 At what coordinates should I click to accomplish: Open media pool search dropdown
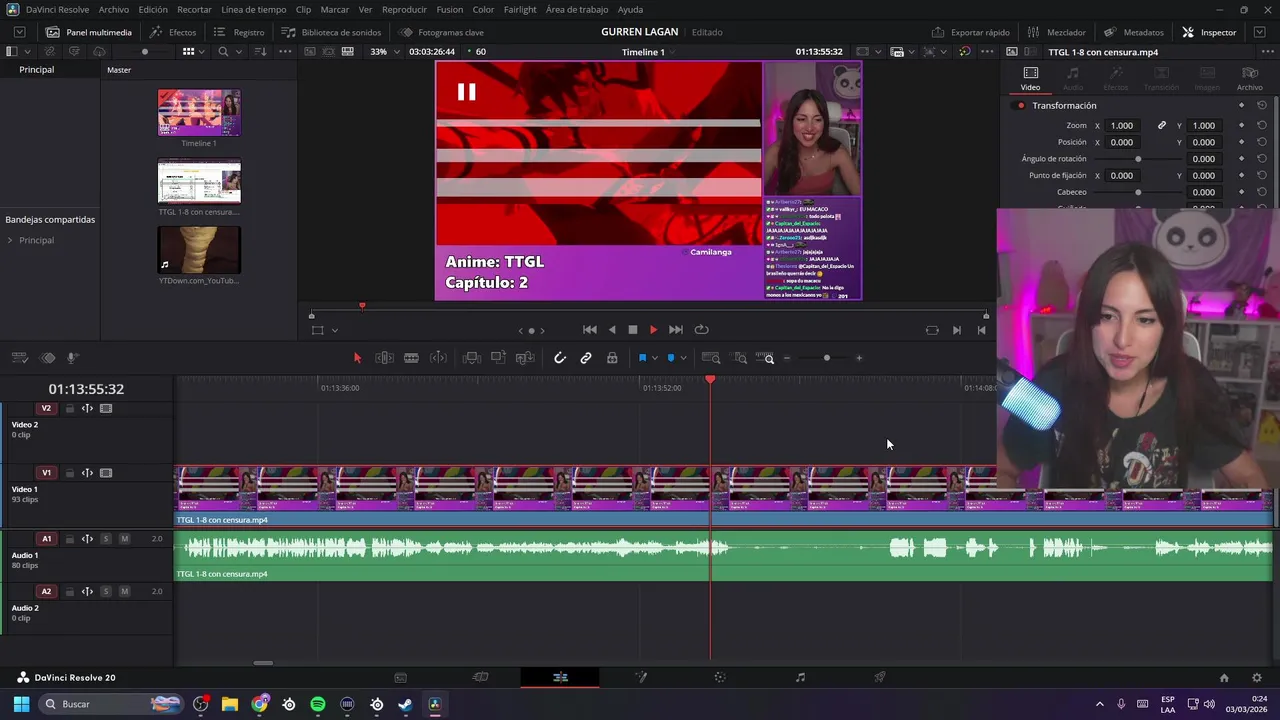tap(238, 51)
